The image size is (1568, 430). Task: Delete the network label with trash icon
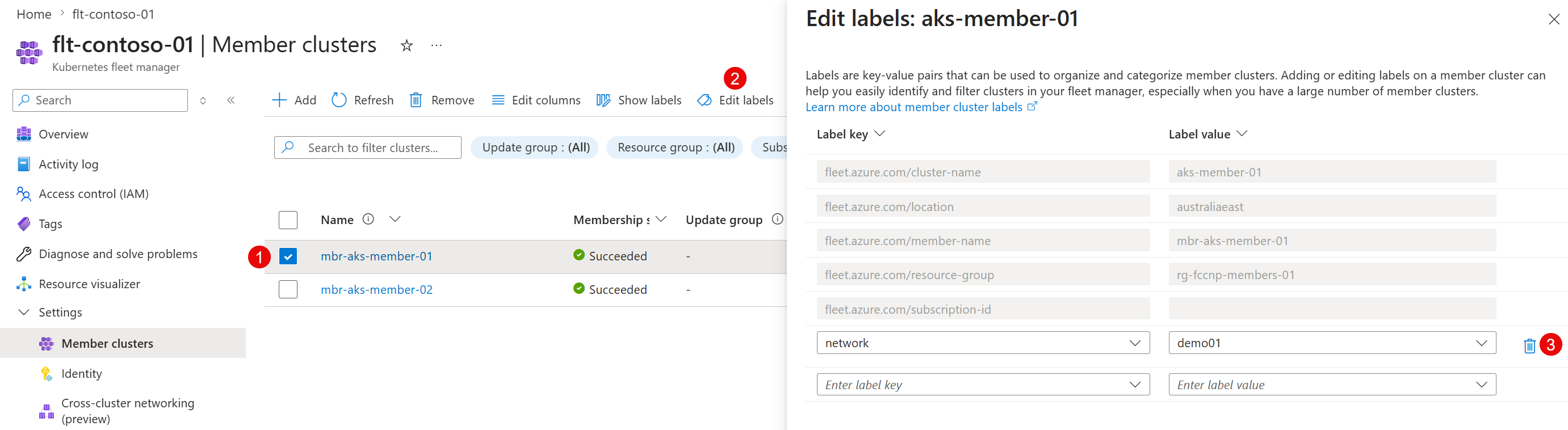pos(1529,345)
